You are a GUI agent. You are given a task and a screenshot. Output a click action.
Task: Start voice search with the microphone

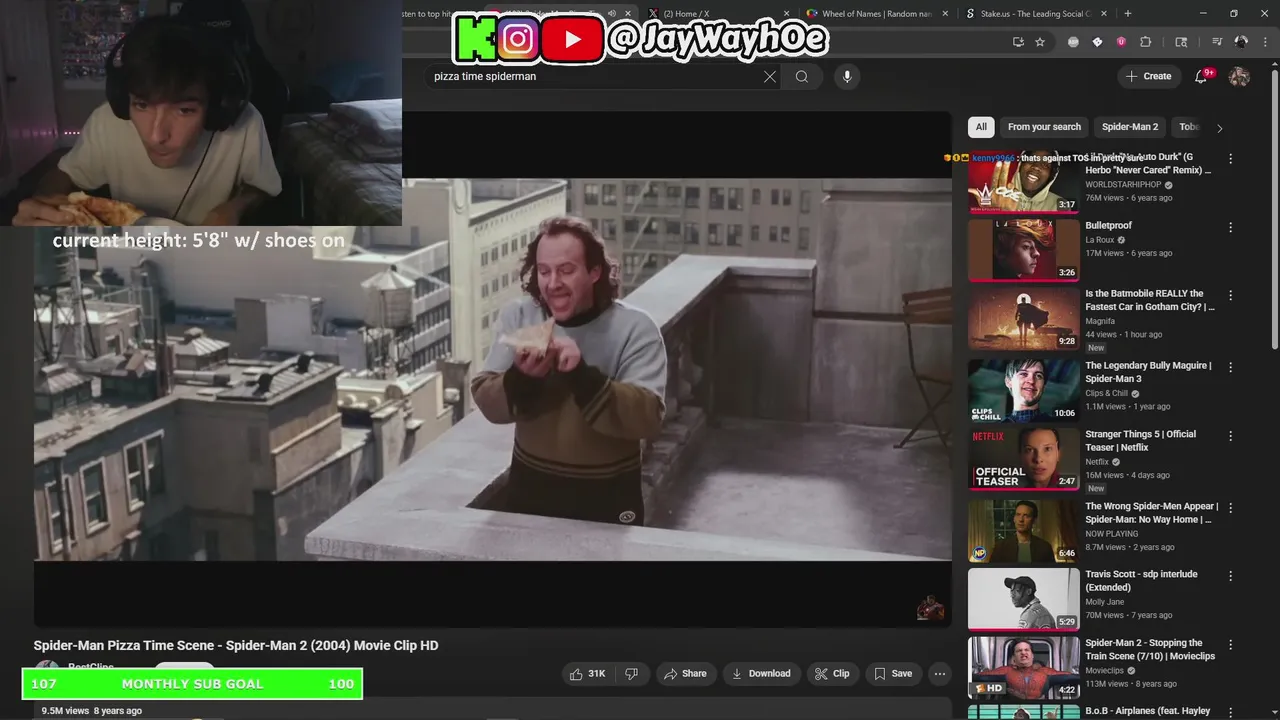coord(847,77)
